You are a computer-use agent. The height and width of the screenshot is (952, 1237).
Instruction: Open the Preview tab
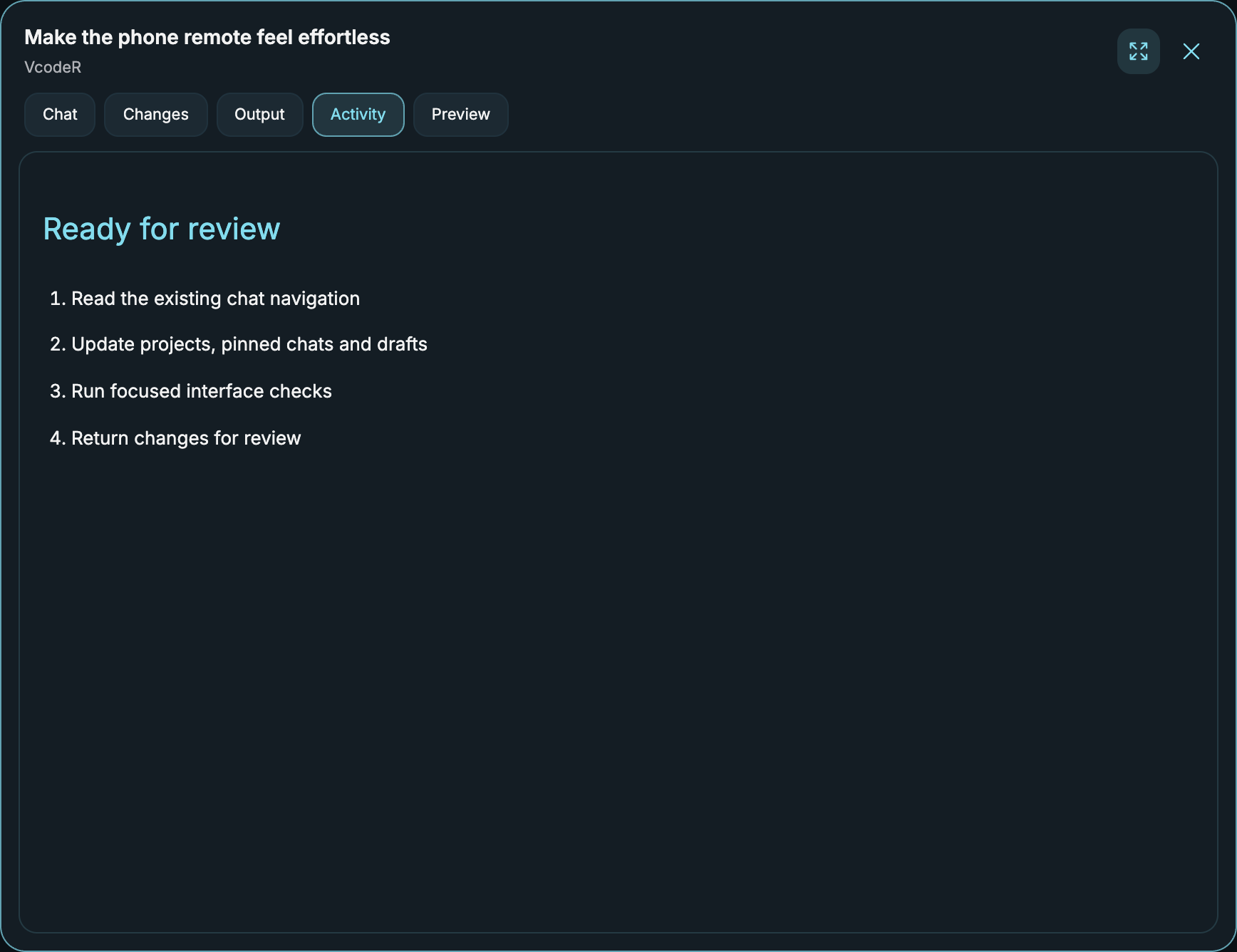coord(461,115)
